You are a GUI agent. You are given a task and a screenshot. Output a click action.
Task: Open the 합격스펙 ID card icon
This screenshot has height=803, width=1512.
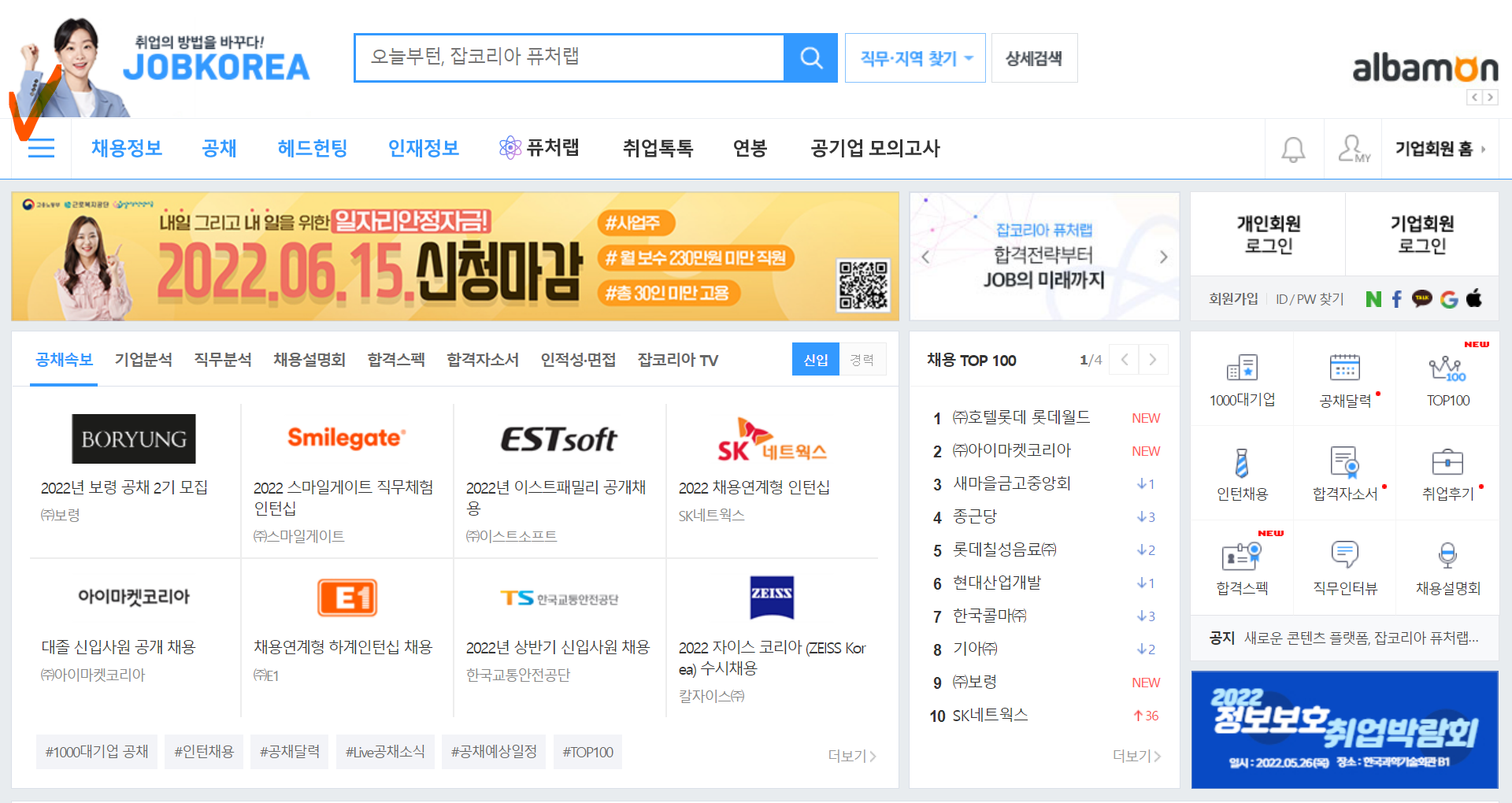(1242, 556)
